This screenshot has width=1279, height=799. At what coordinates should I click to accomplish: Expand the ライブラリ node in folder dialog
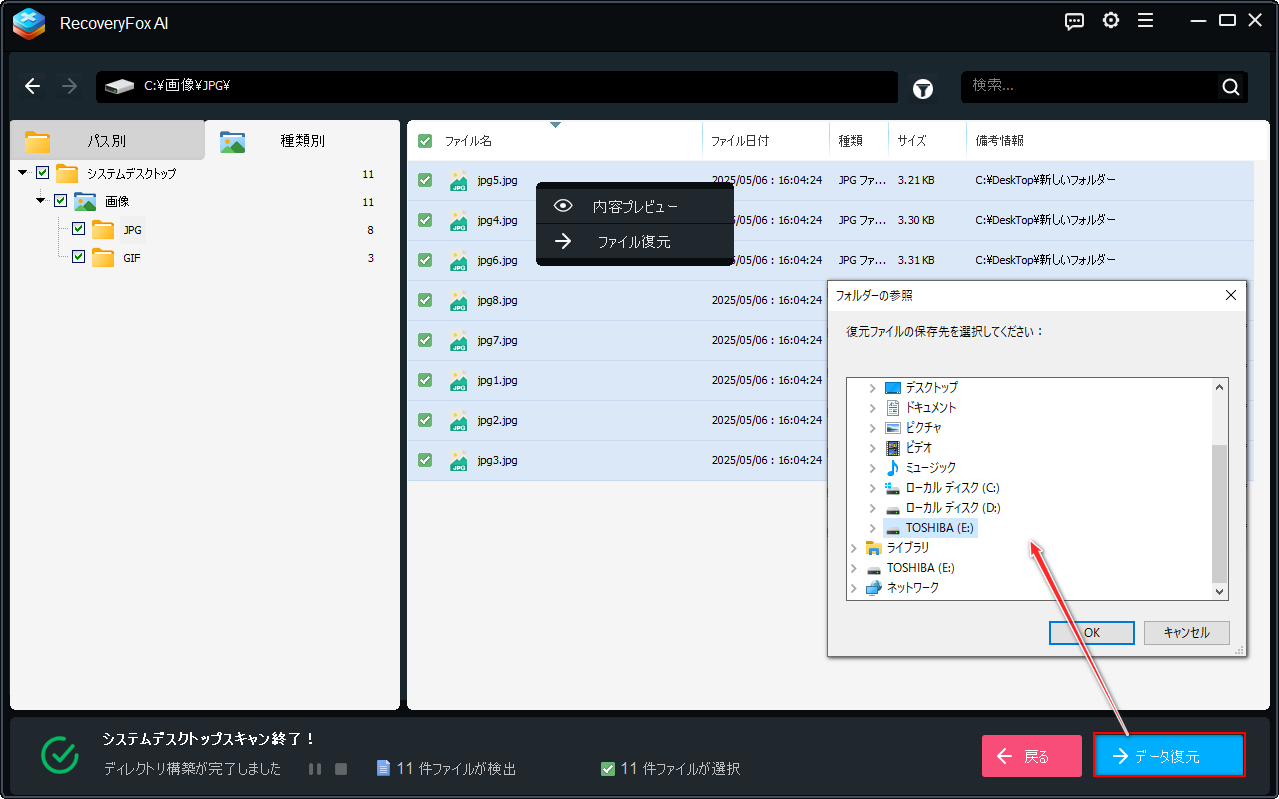coord(853,548)
